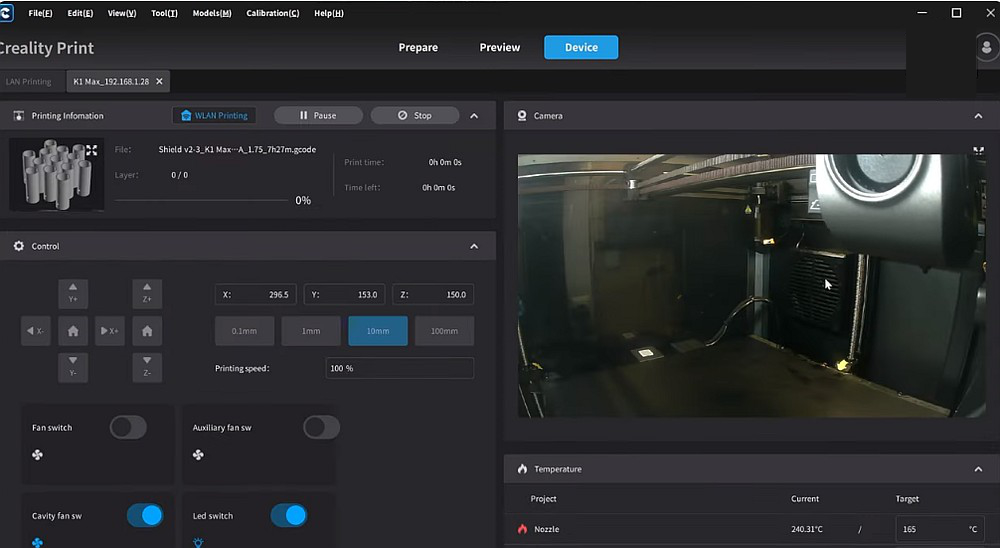
Task: Edit the X position field
Action: [x=255, y=295]
